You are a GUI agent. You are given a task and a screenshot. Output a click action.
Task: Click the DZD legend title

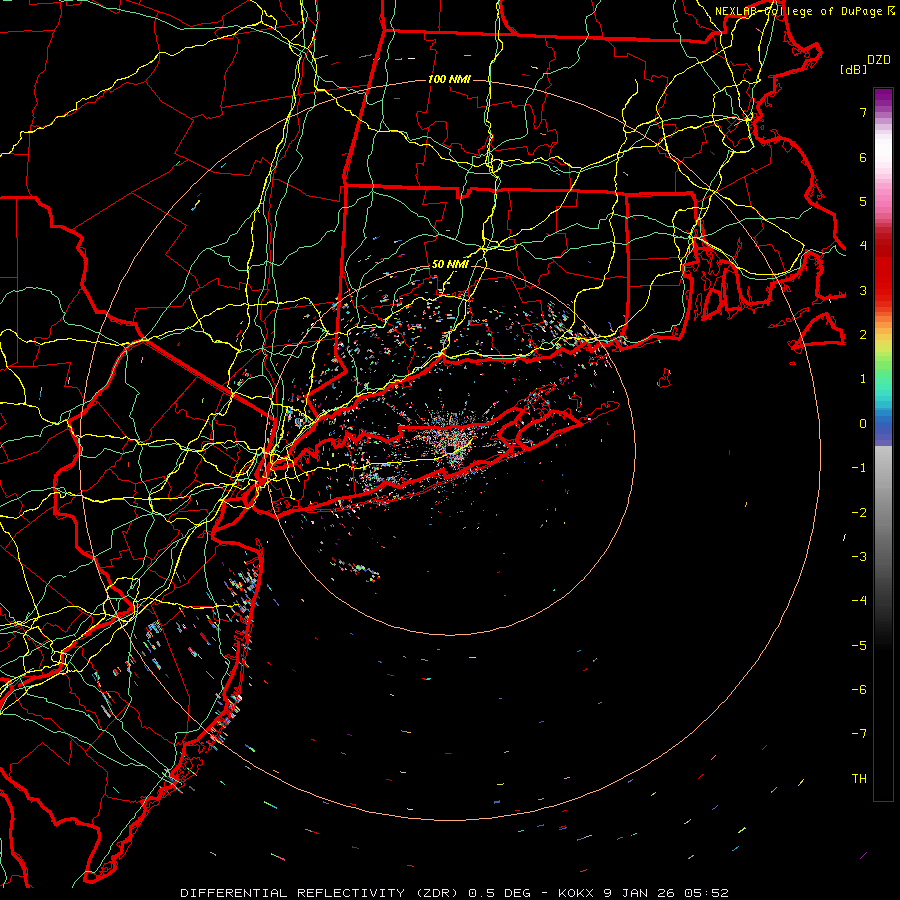[x=879, y=60]
